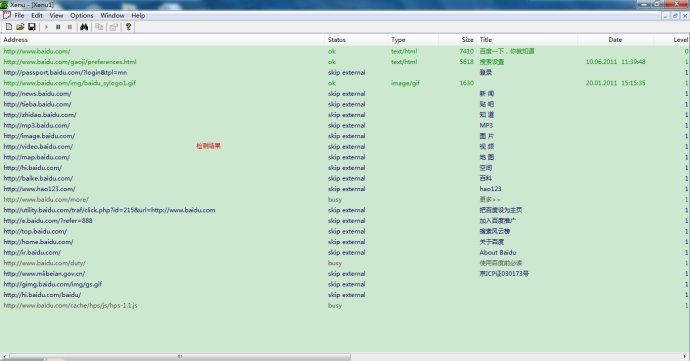690x361 pixels.
Task: Pause the link check with pause icon
Action: (58, 27)
